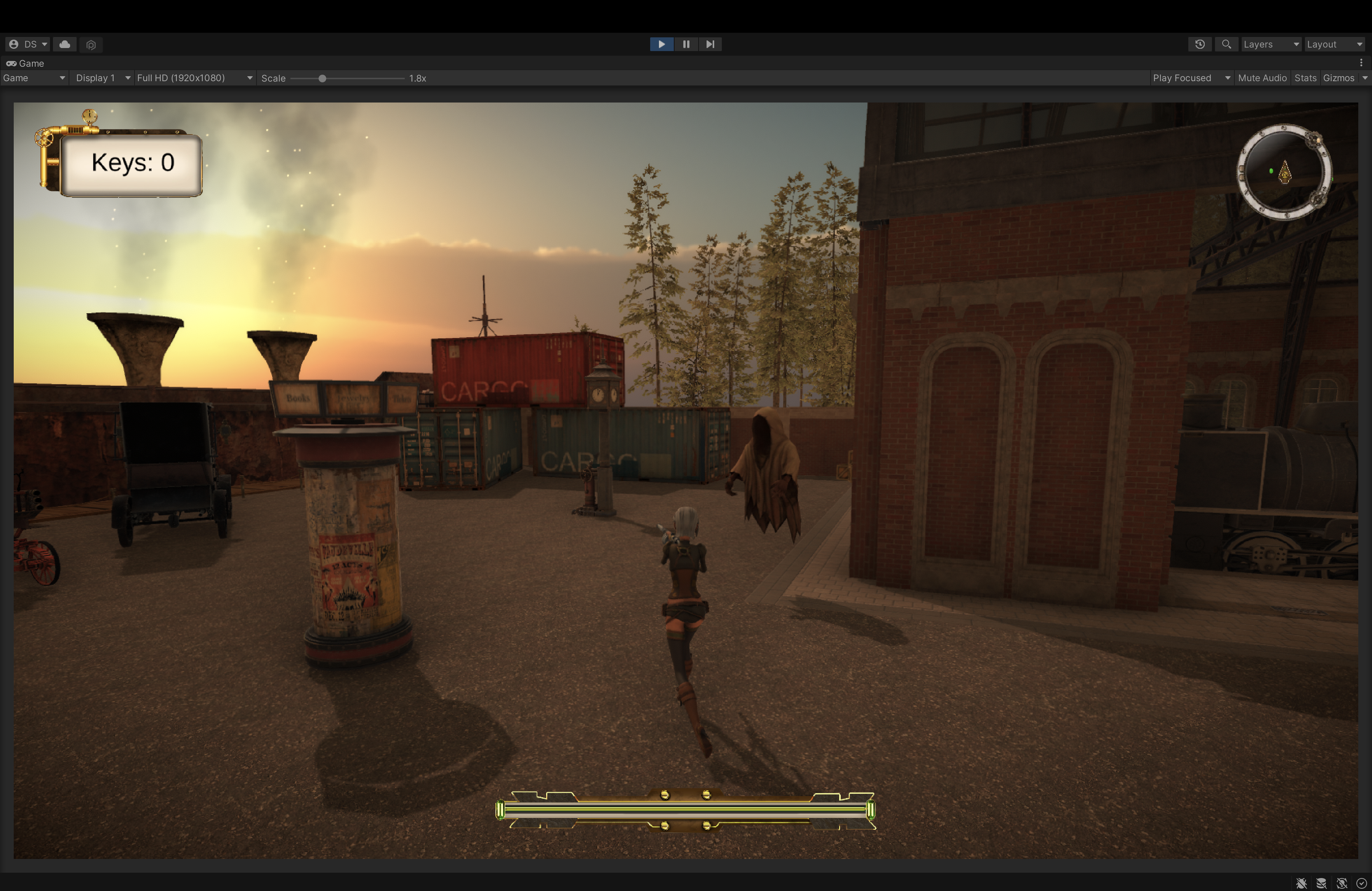Open the Unity search magnifier icon
Screen dimensions: 1372x891
1226,44
